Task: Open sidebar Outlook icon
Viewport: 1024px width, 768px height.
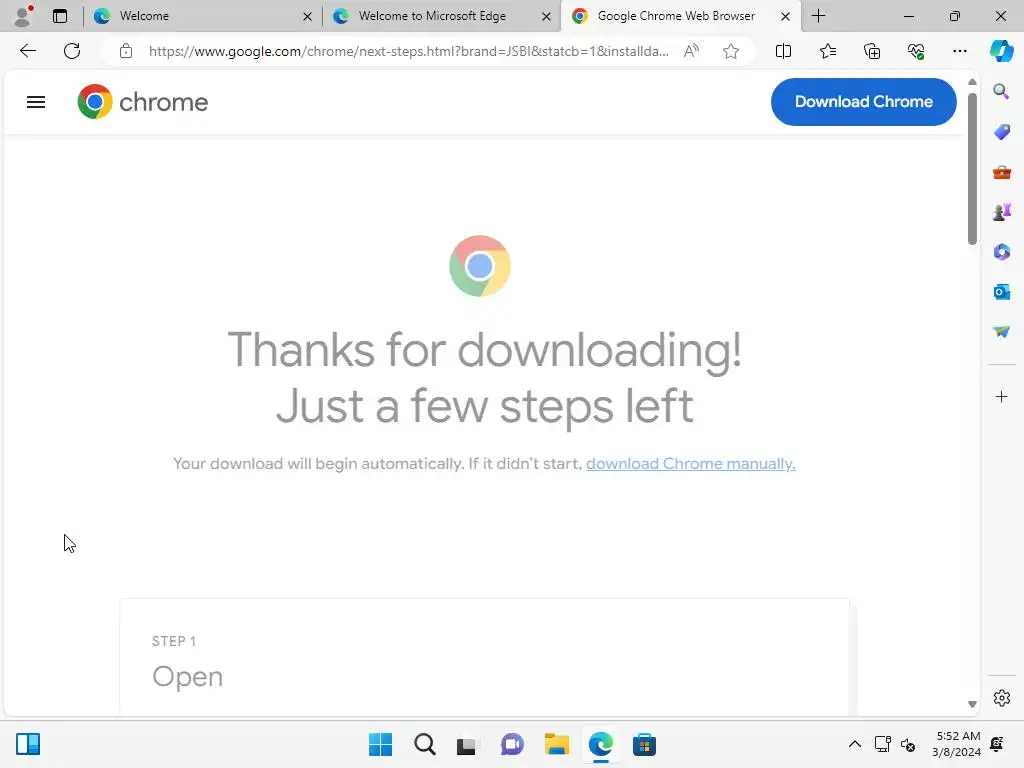Action: click(1001, 291)
